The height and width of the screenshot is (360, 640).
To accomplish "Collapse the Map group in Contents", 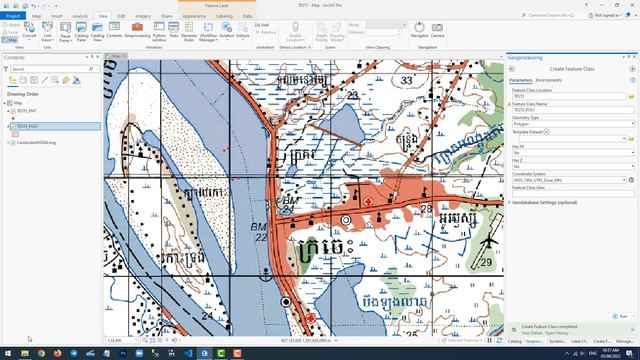I will click(5, 103).
